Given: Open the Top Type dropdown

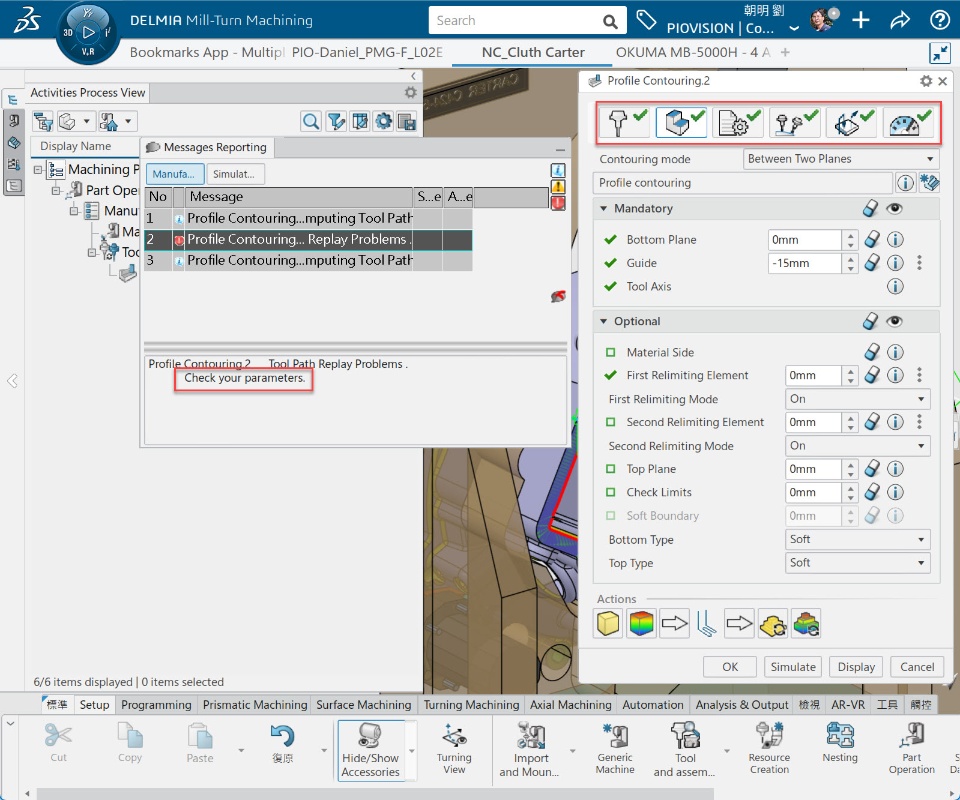Looking at the screenshot, I should [857, 563].
